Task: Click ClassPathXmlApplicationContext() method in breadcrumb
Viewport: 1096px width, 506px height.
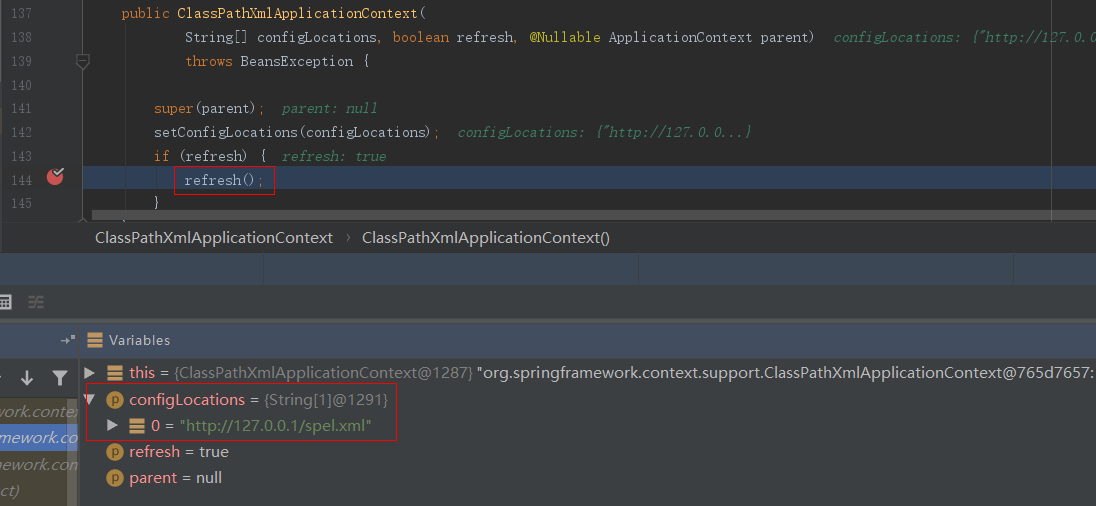Action: pos(485,238)
